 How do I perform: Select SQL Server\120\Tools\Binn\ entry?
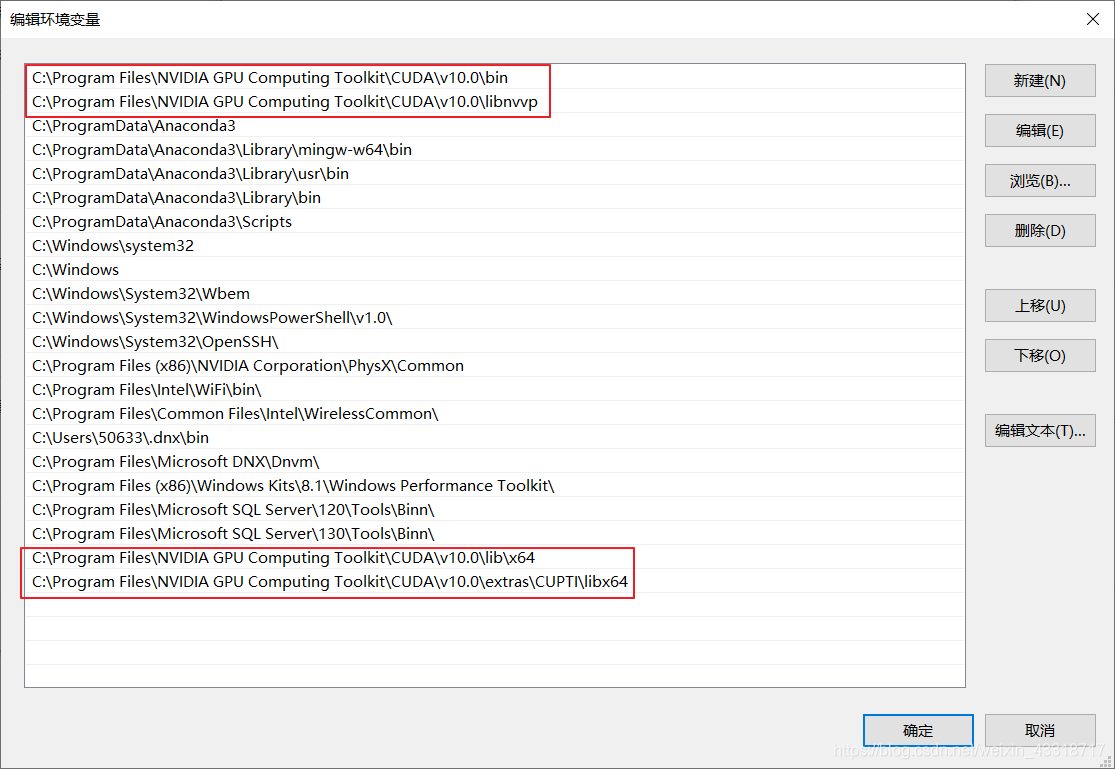495,510
